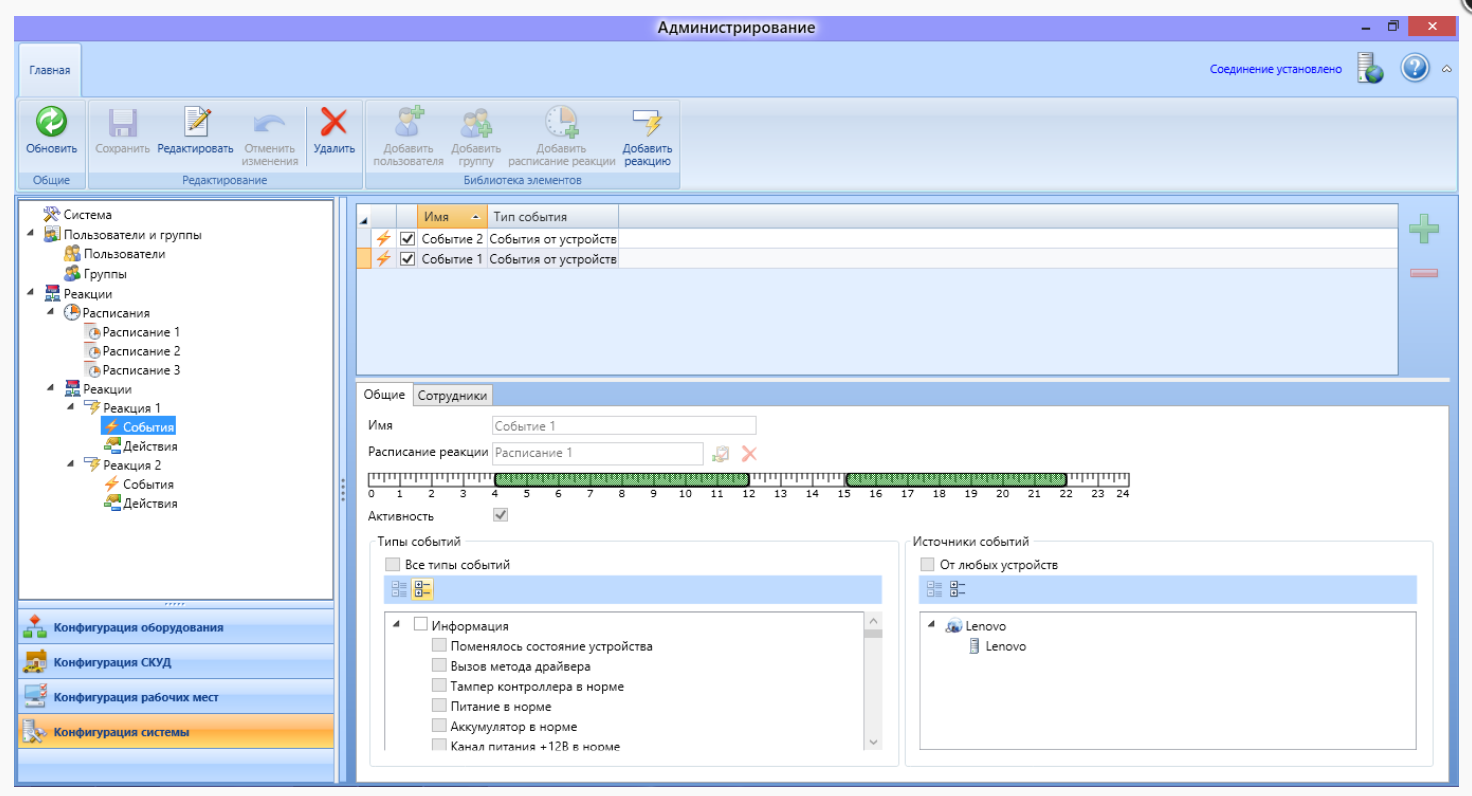The height and width of the screenshot is (796, 1472).
Task: Check Аккумулятор в норме checkbox
Action: (x=439, y=726)
